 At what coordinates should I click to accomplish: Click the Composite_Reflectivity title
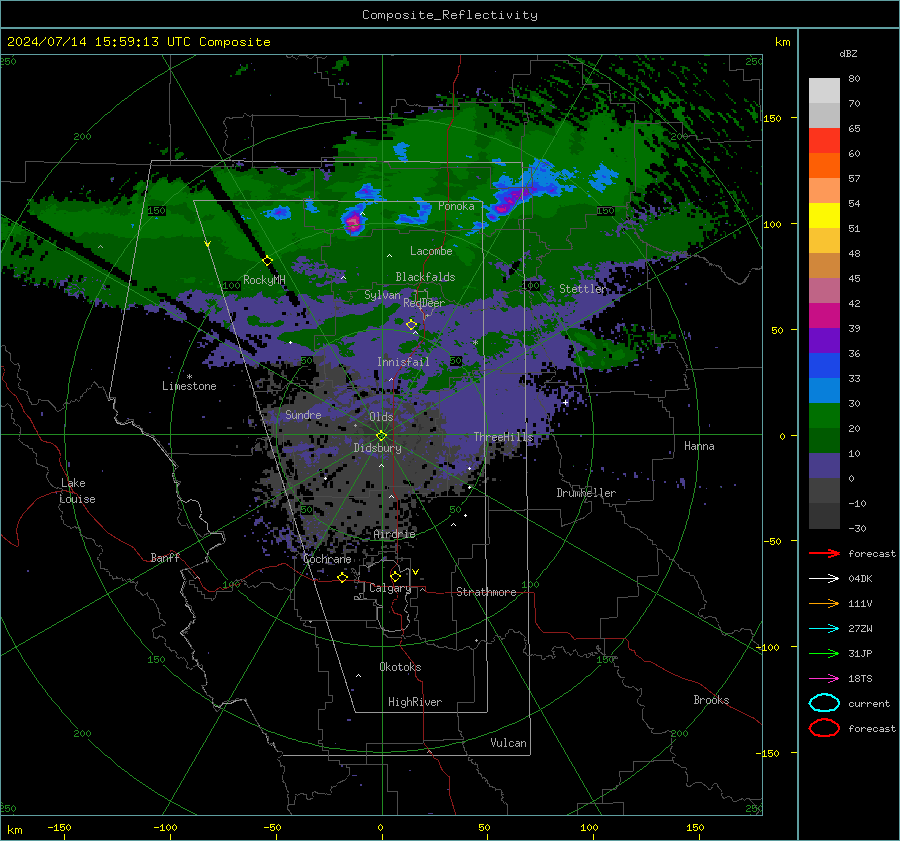click(450, 15)
